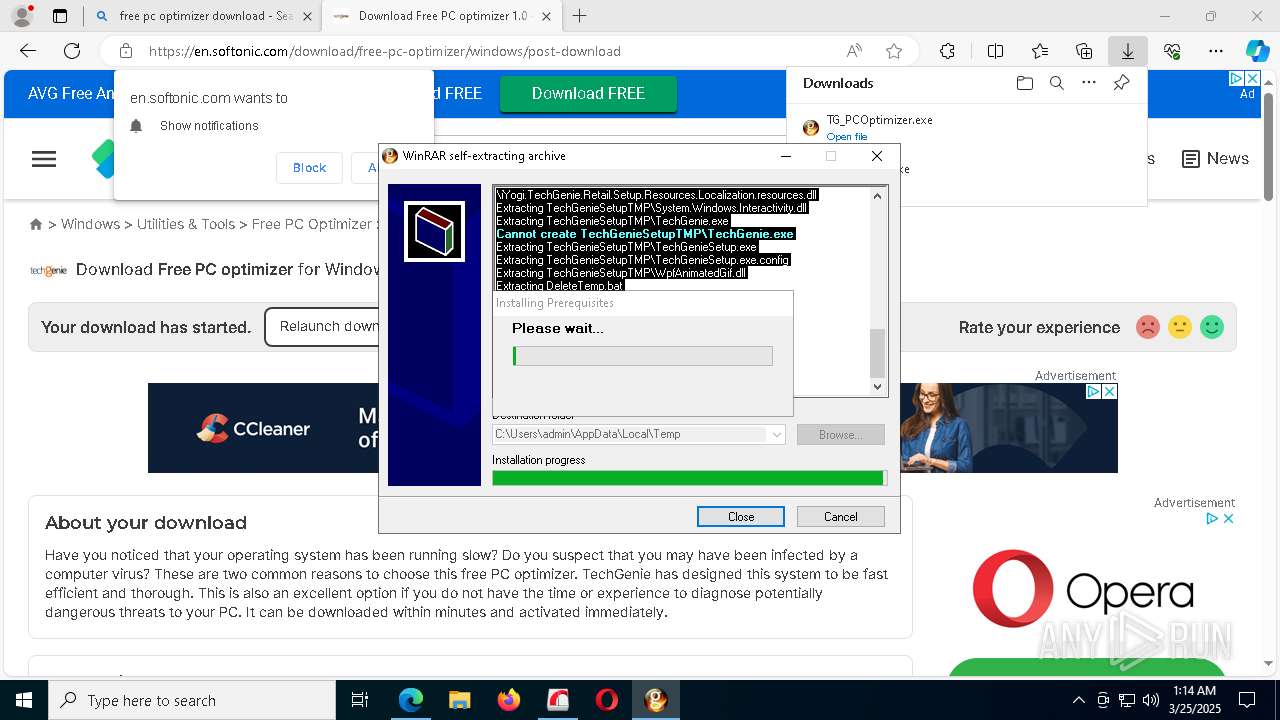The width and height of the screenshot is (1280, 720).
Task: Close the 'free pc optimizer download' tab
Action: point(307,16)
